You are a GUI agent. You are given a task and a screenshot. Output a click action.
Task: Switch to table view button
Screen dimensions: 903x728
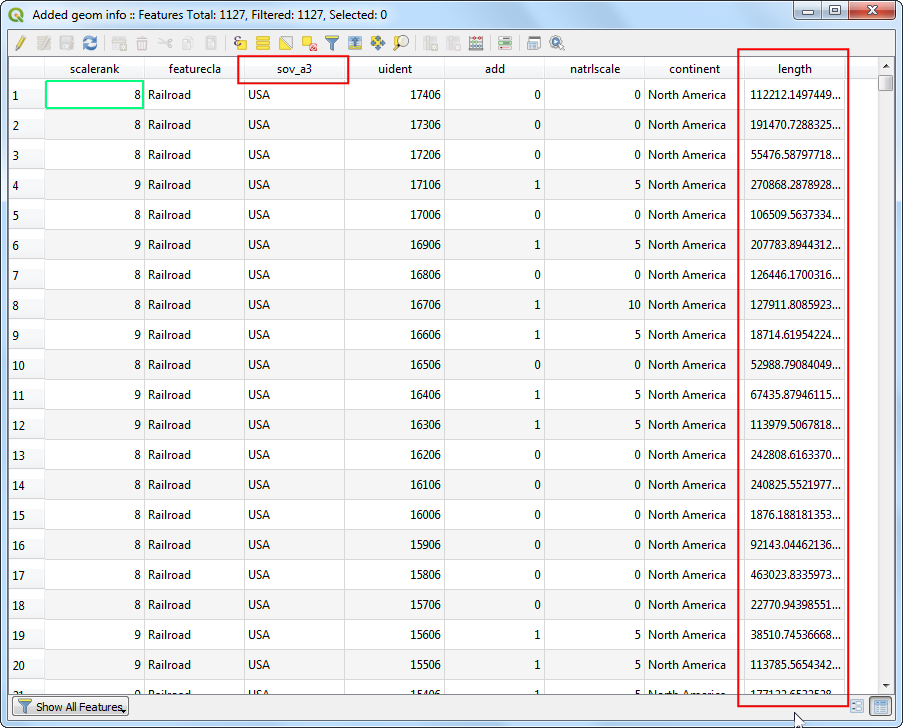click(880, 706)
